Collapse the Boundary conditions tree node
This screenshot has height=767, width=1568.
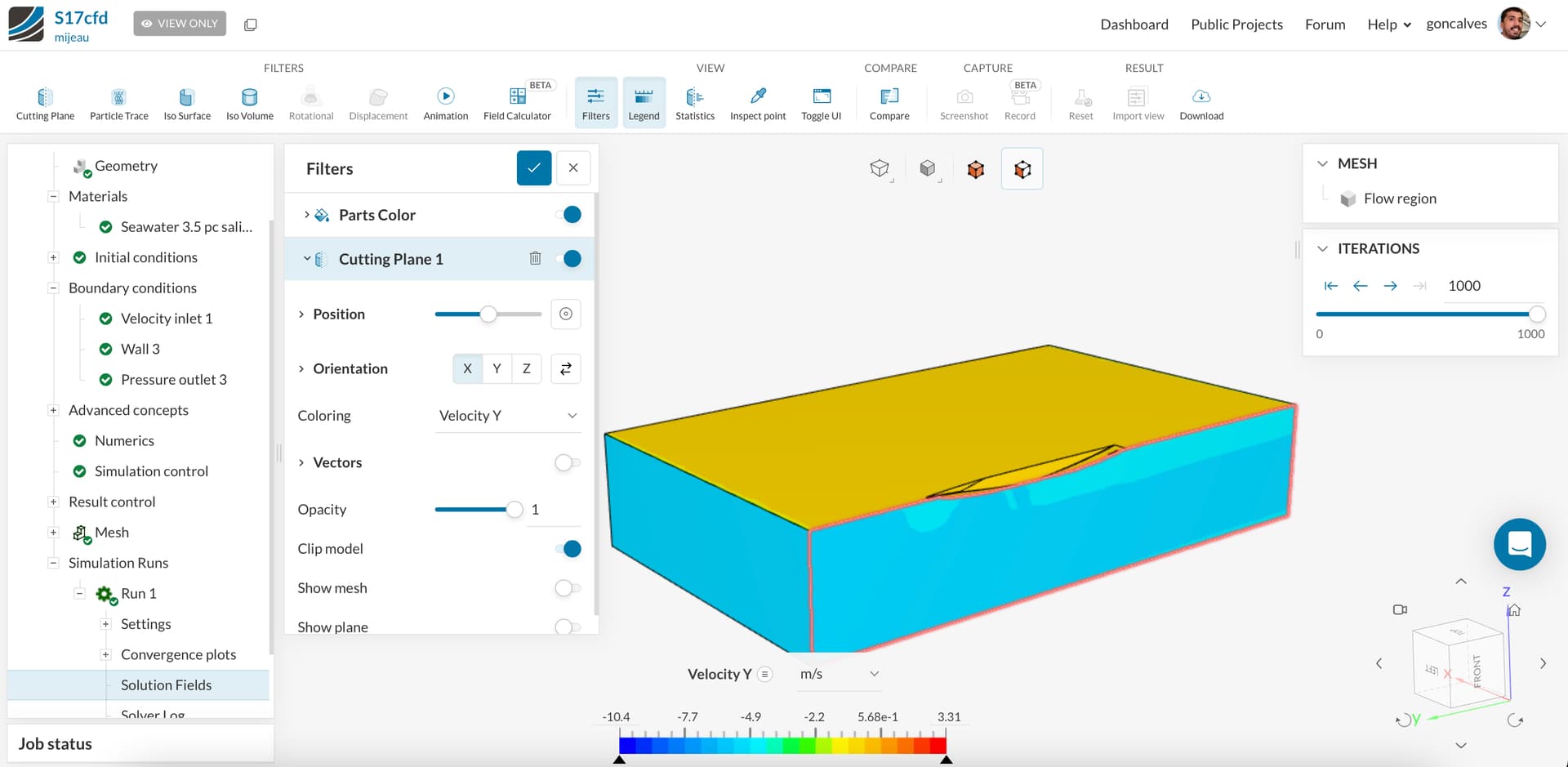tap(53, 288)
